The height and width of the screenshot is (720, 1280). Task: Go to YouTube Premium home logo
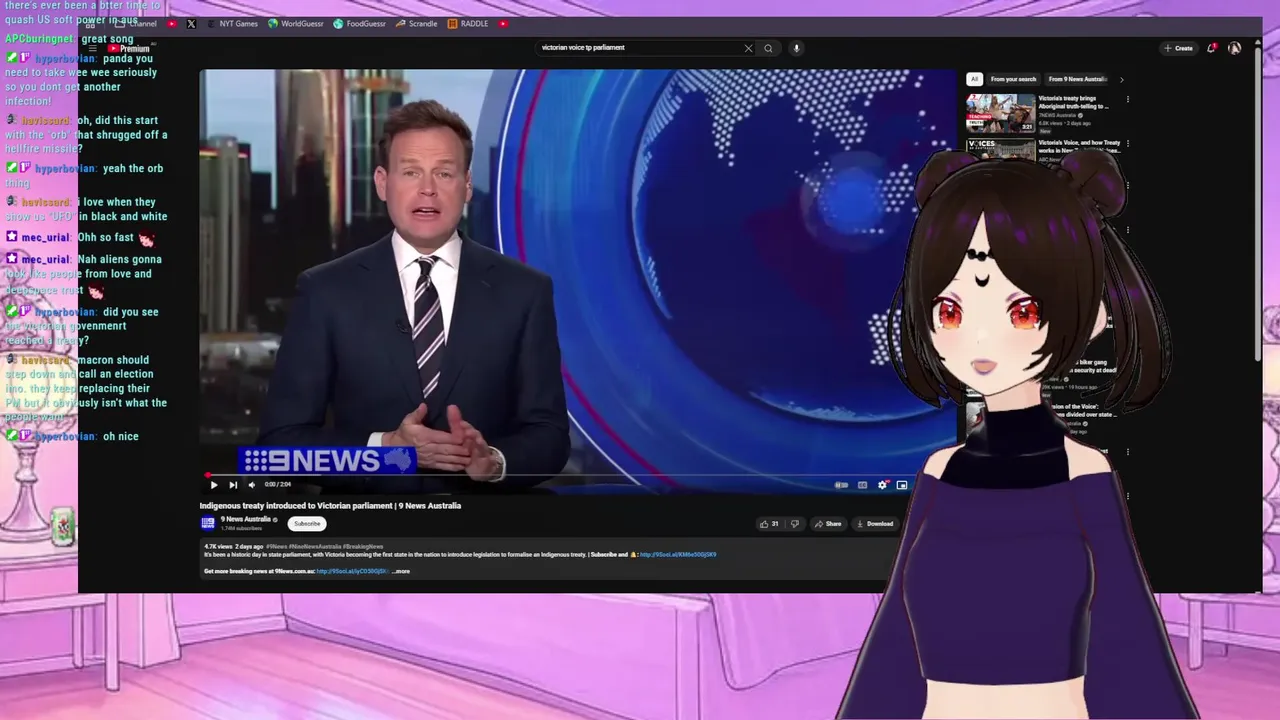128,48
